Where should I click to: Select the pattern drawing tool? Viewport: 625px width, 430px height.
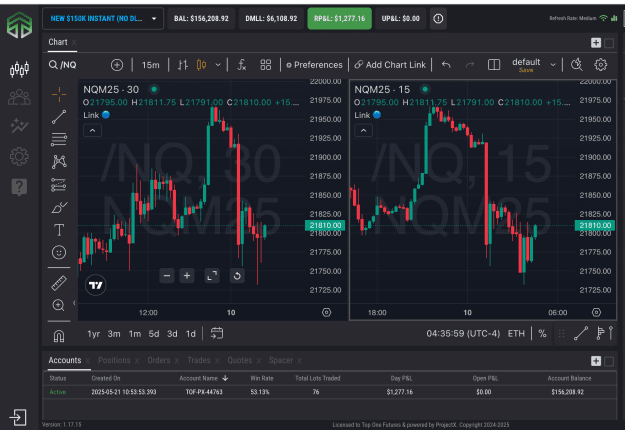[59, 161]
